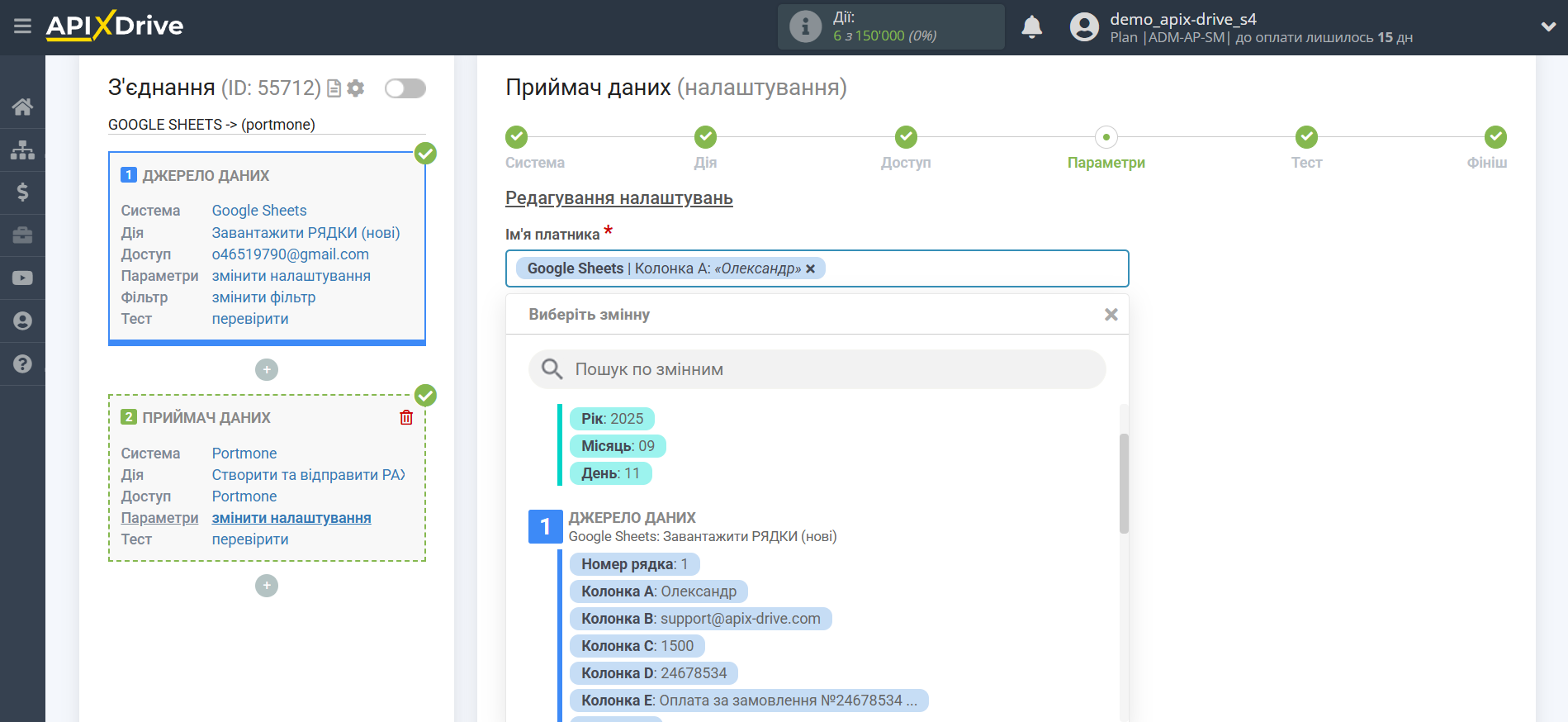Open the hamburger menu
Screen dimensions: 1568x722
(22, 26)
